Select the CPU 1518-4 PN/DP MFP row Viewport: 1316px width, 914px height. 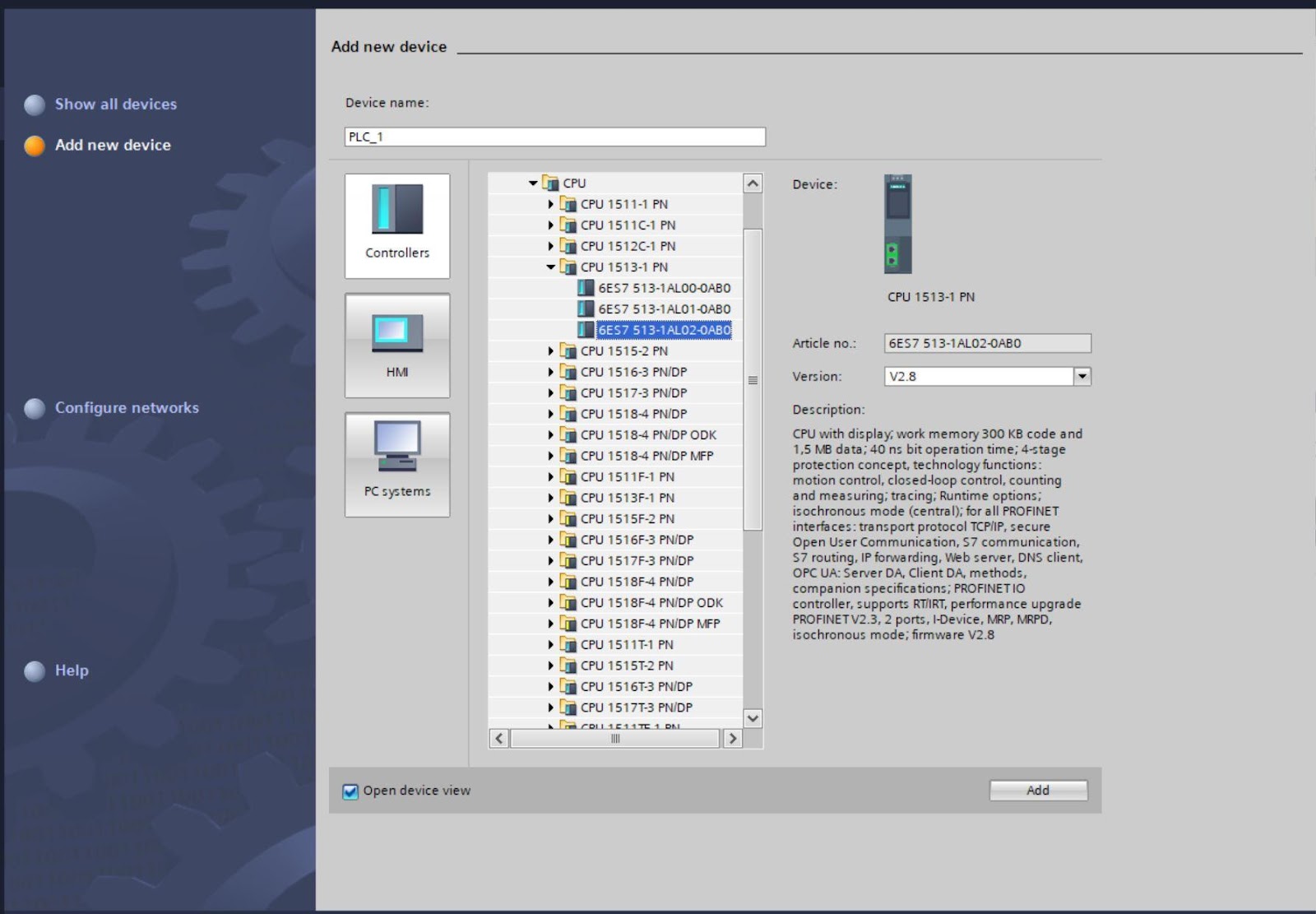pos(615,456)
